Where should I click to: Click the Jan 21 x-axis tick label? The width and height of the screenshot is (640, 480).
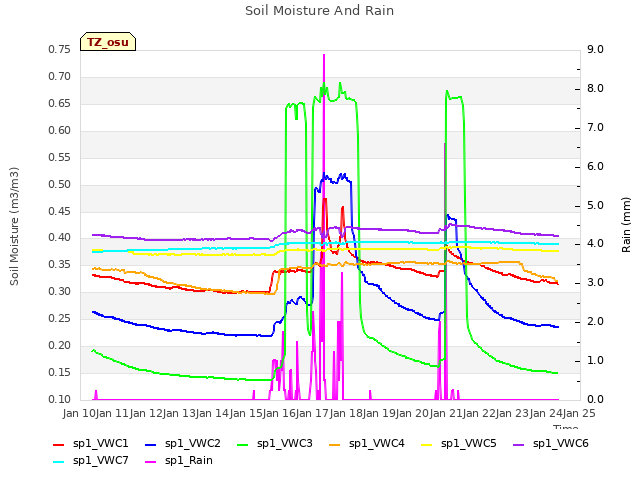pos(445,413)
